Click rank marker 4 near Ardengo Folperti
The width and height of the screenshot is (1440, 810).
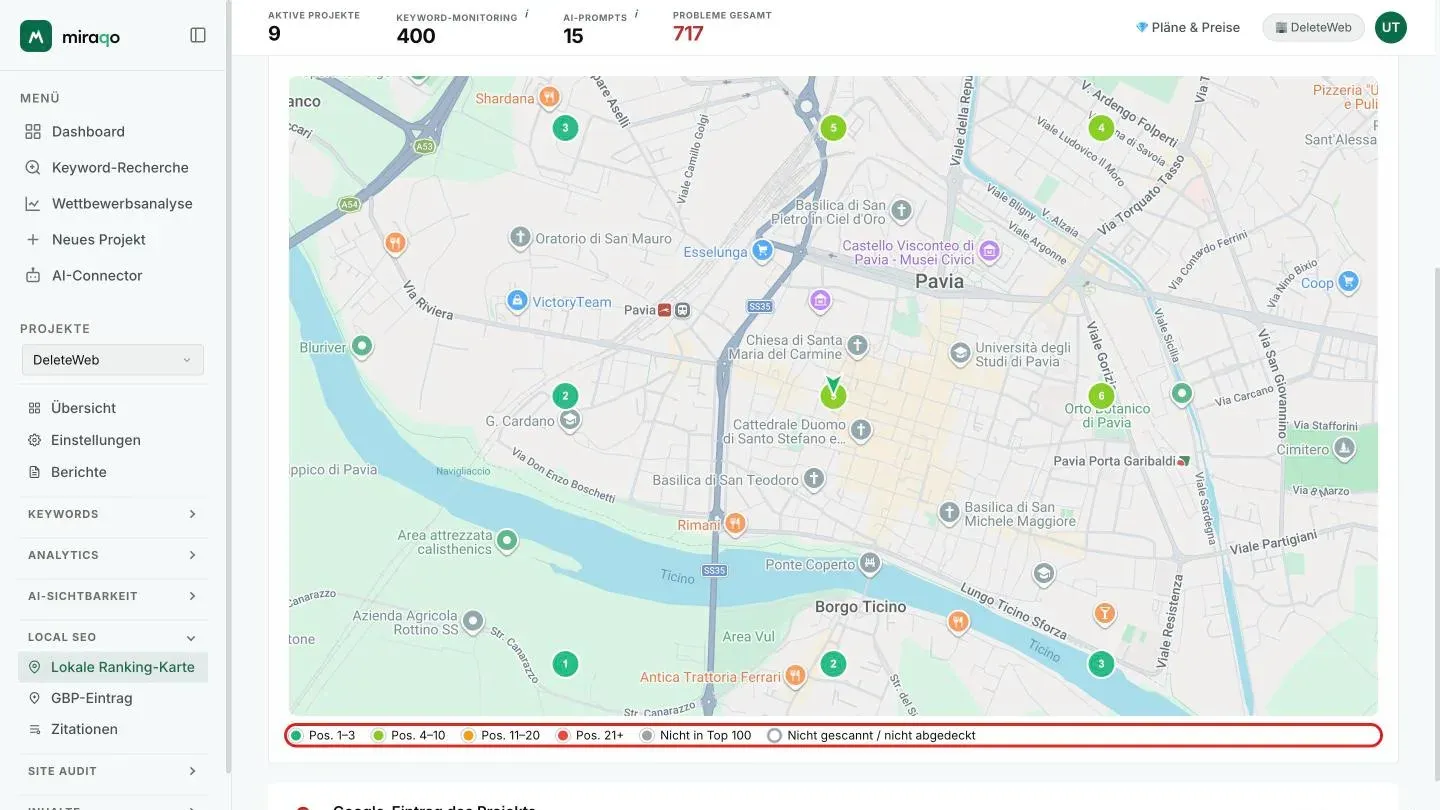pyautogui.click(x=1101, y=128)
